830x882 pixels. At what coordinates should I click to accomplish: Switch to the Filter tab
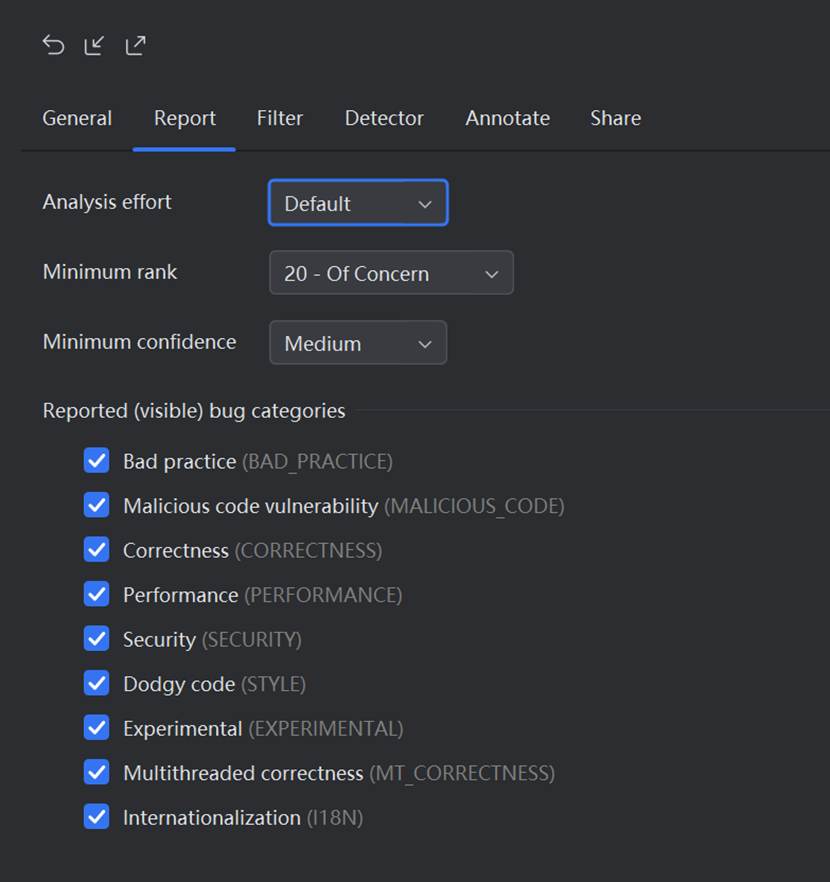point(279,118)
